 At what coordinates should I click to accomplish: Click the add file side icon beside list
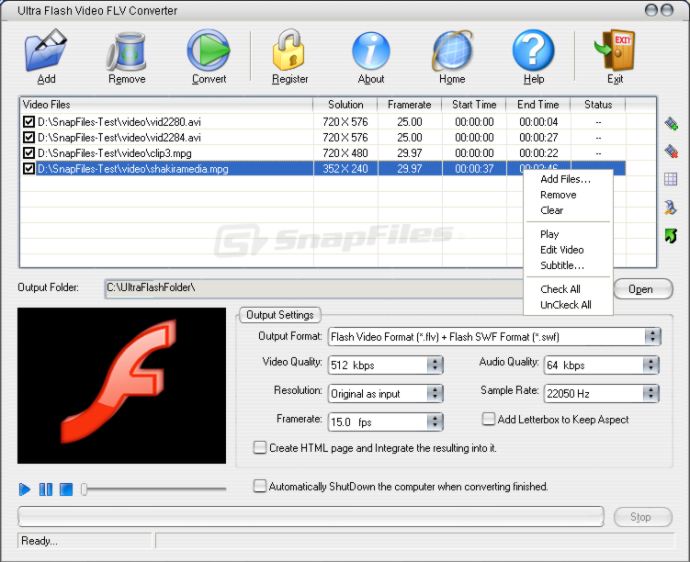click(671, 124)
